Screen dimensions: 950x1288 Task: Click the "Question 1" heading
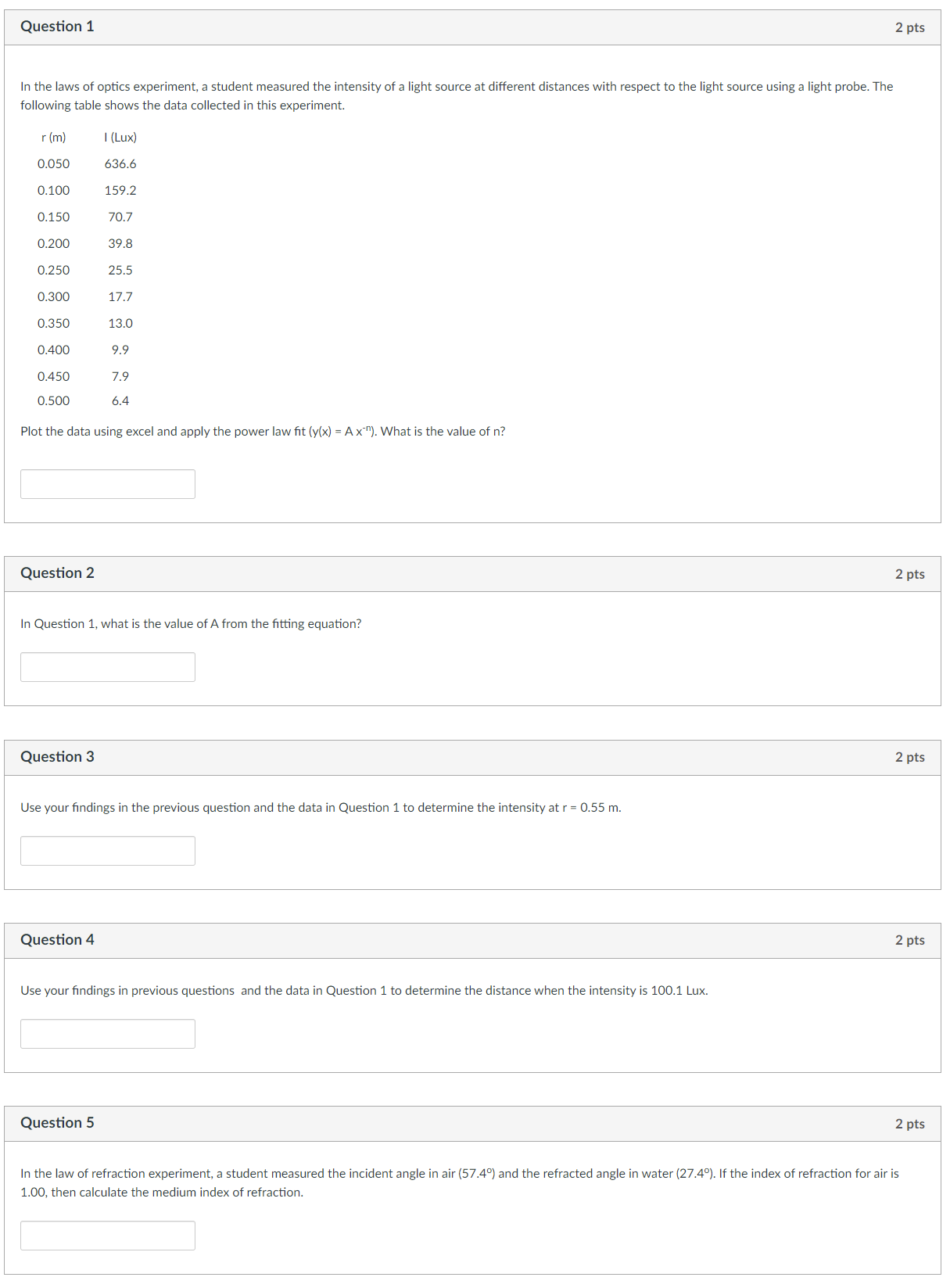pos(57,27)
